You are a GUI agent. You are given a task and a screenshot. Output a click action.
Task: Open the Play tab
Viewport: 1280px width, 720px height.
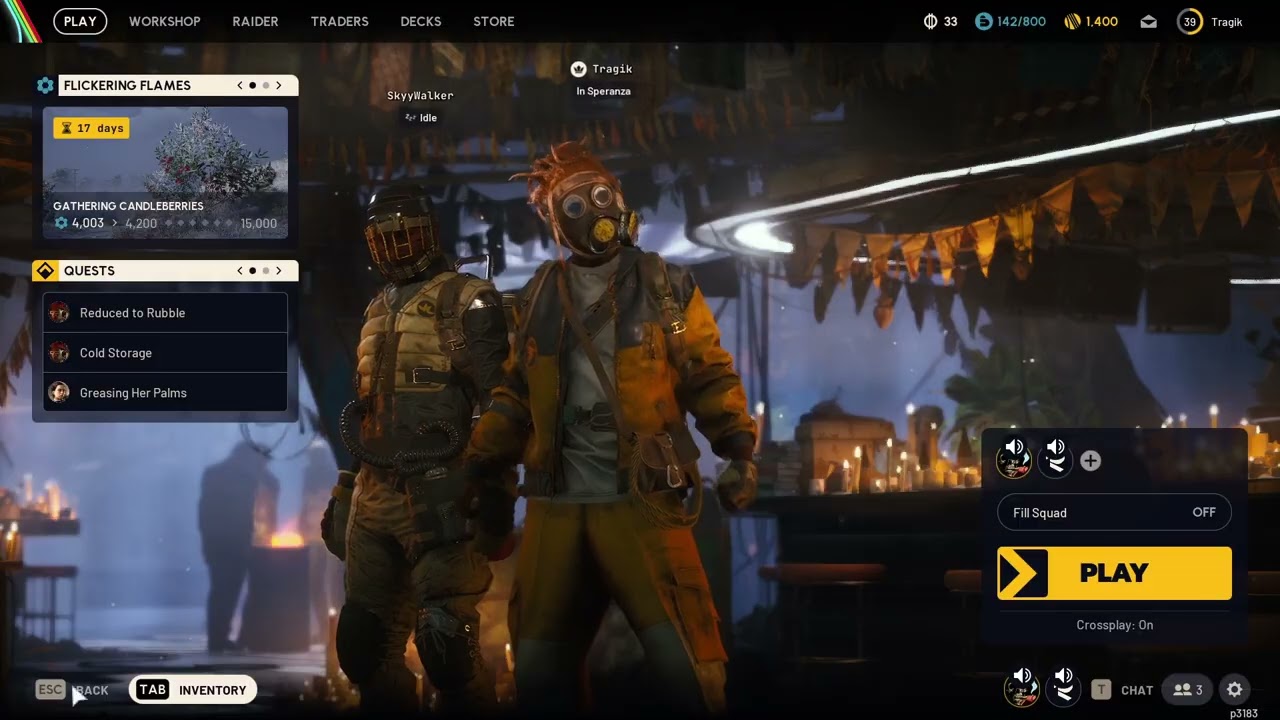(80, 21)
